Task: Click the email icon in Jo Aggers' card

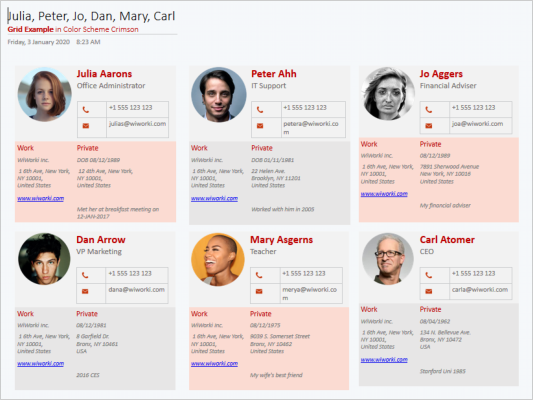Action: (429, 126)
